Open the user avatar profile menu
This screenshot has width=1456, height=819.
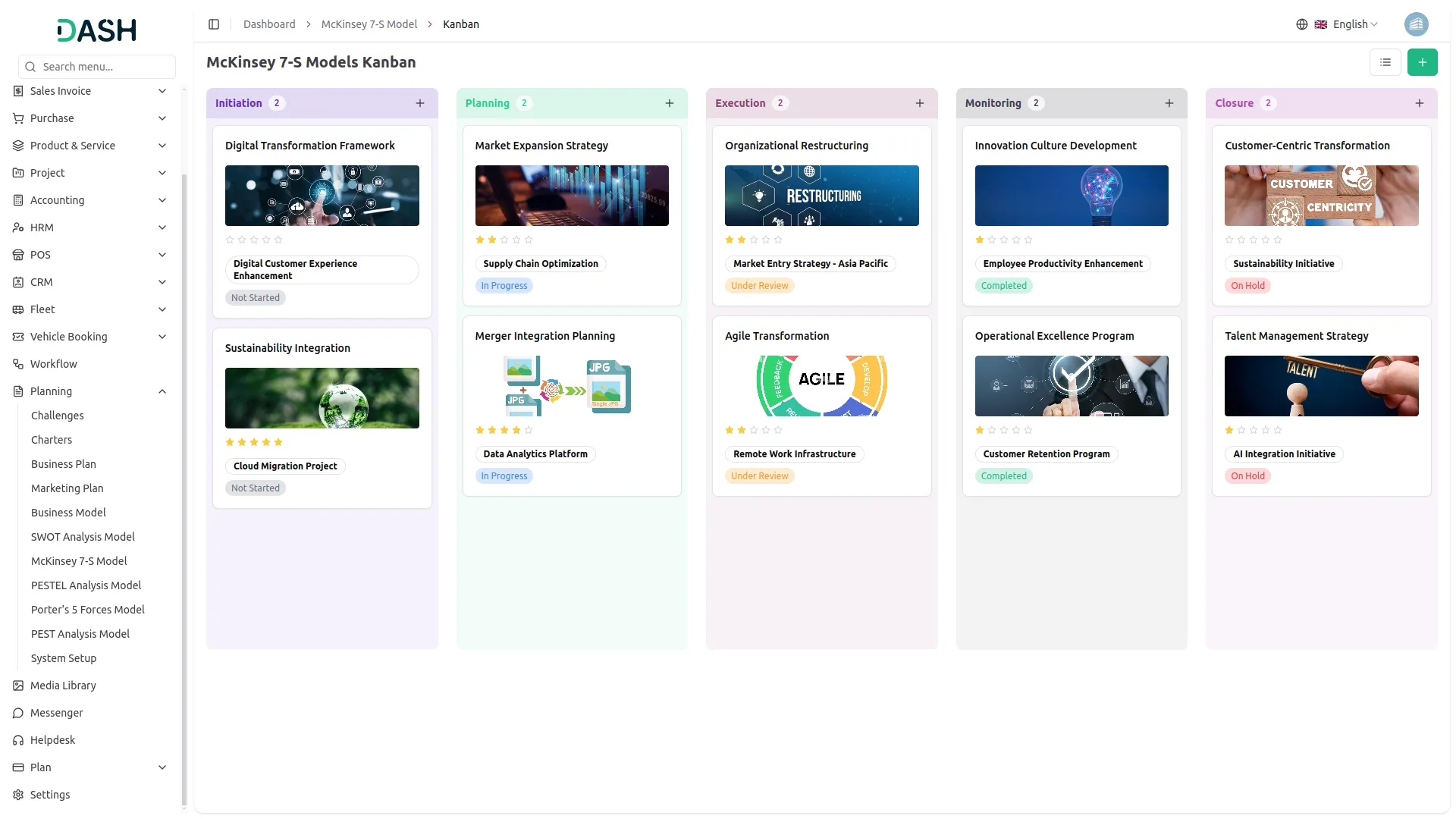click(1416, 24)
